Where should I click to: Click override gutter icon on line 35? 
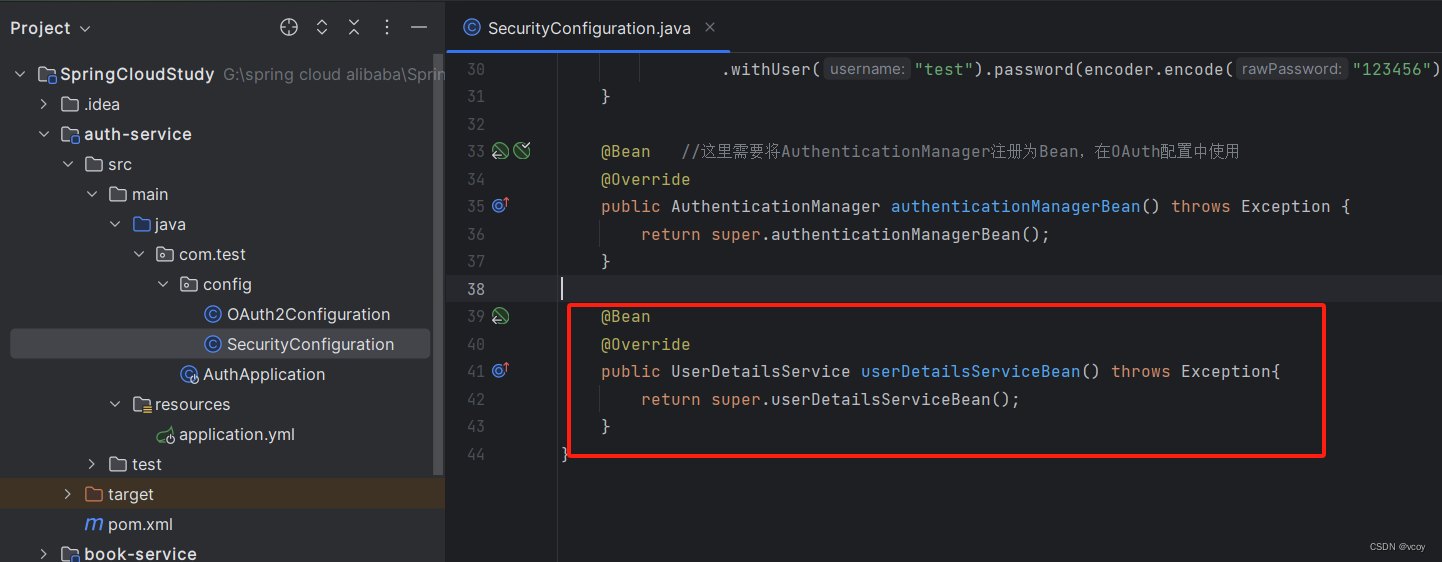[501, 205]
